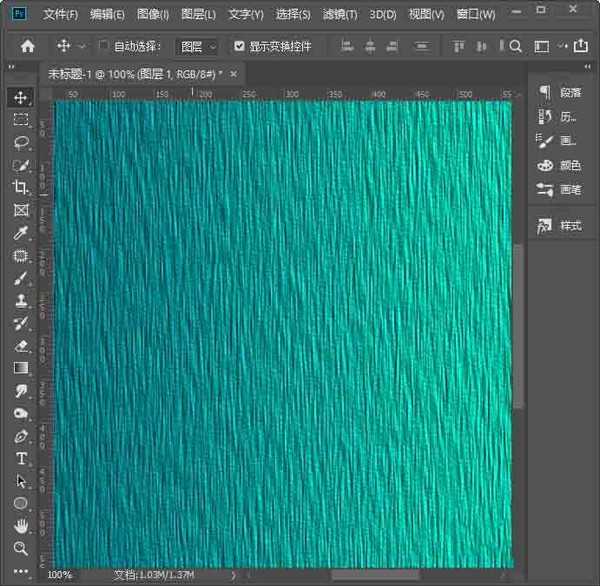This screenshot has height=586, width=600.
Task: Uncheck 显示变换控件 checkbox
Action: pyautogui.click(x=238, y=46)
